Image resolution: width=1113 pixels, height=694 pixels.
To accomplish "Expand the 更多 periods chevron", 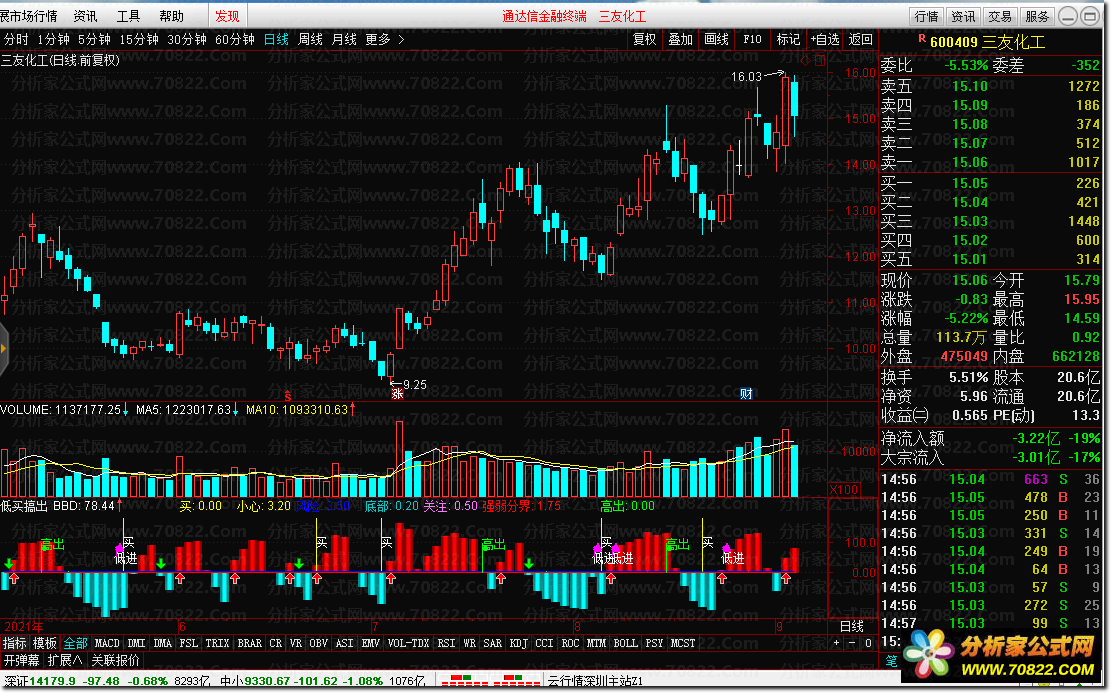I will [x=401, y=40].
